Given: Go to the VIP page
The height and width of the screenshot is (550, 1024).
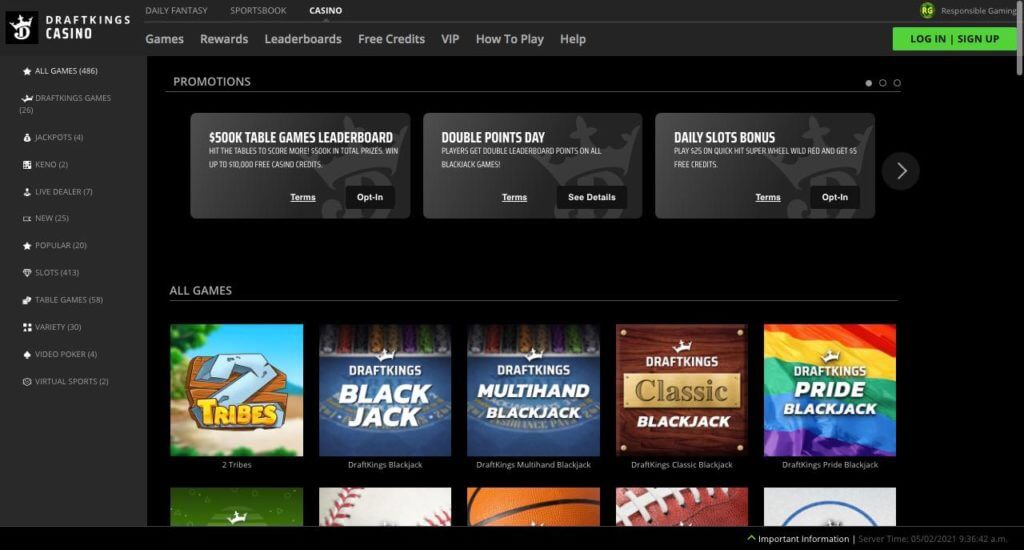Looking at the screenshot, I should (x=450, y=39).
